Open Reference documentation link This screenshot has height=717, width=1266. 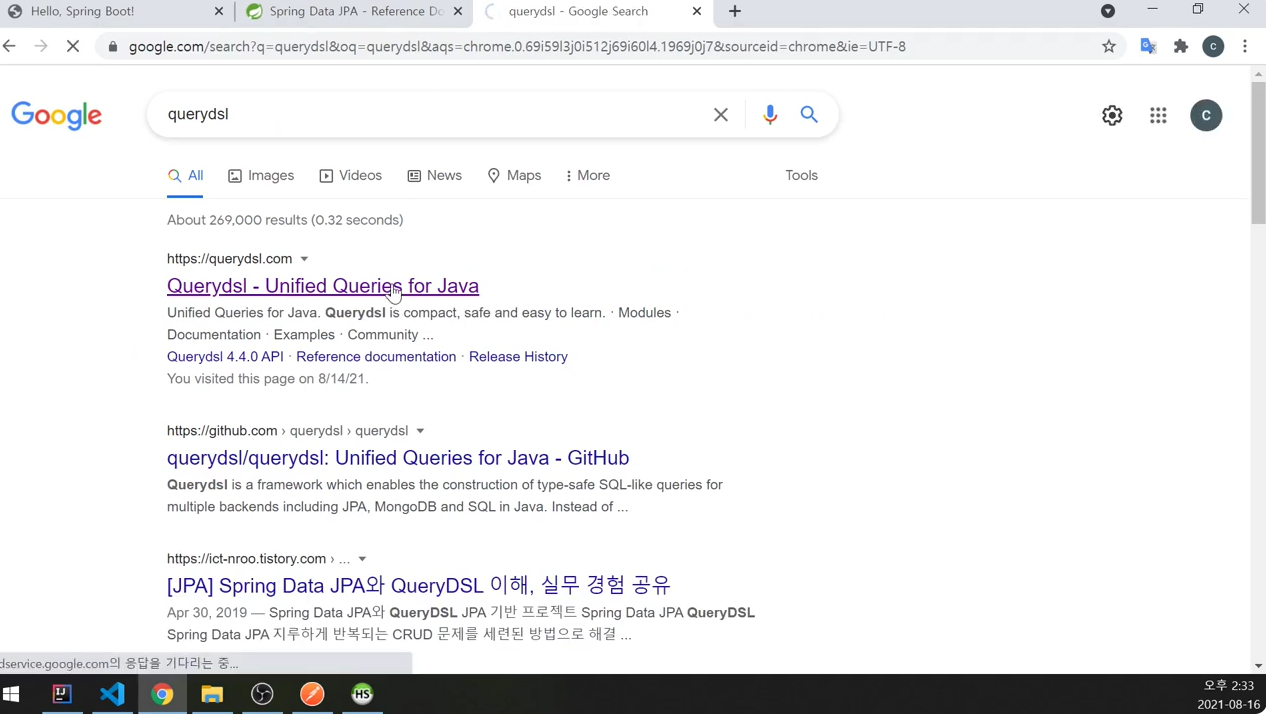pyautogui.click(x=376, y=357)
